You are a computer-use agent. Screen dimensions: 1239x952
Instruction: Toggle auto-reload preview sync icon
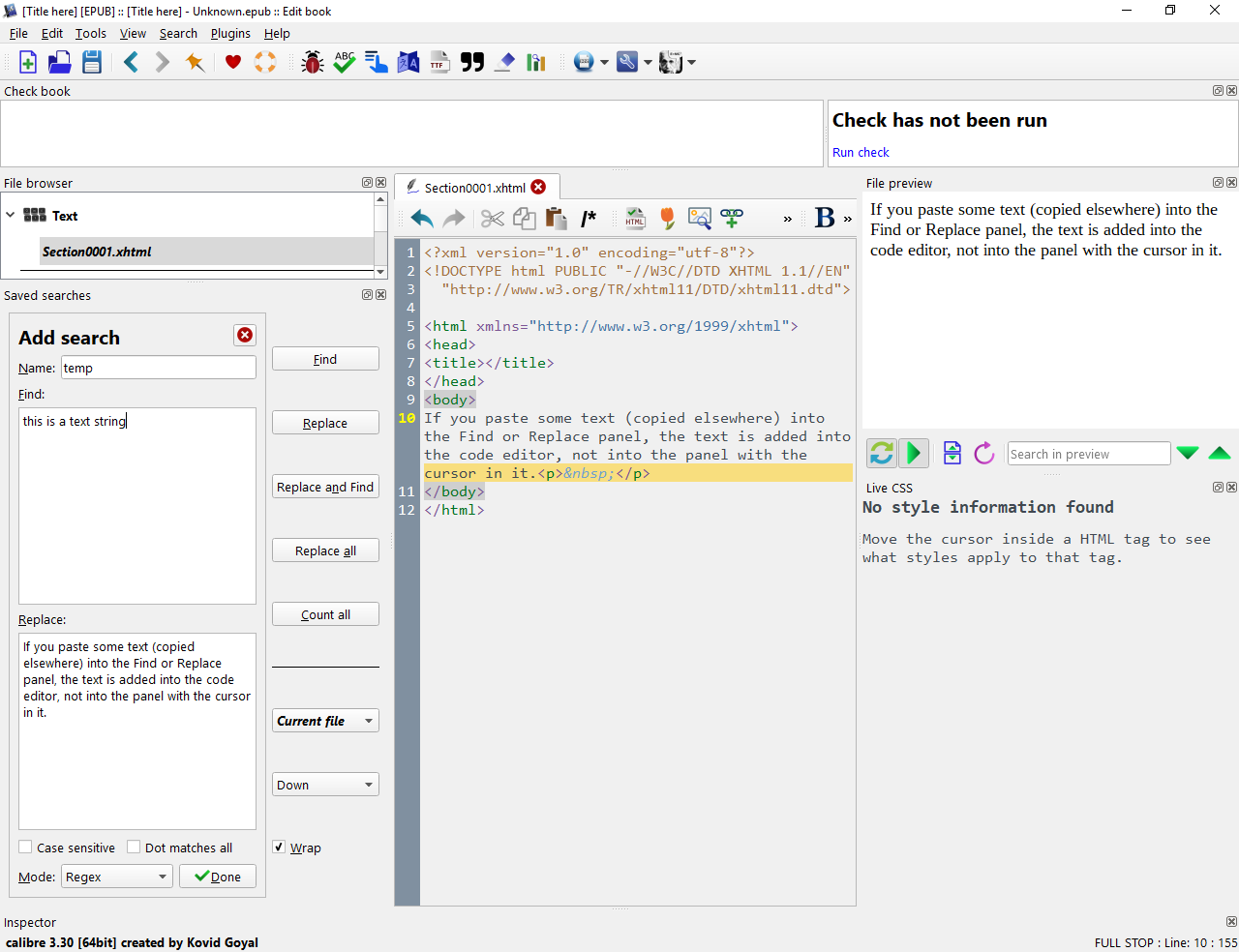[881, 453]
